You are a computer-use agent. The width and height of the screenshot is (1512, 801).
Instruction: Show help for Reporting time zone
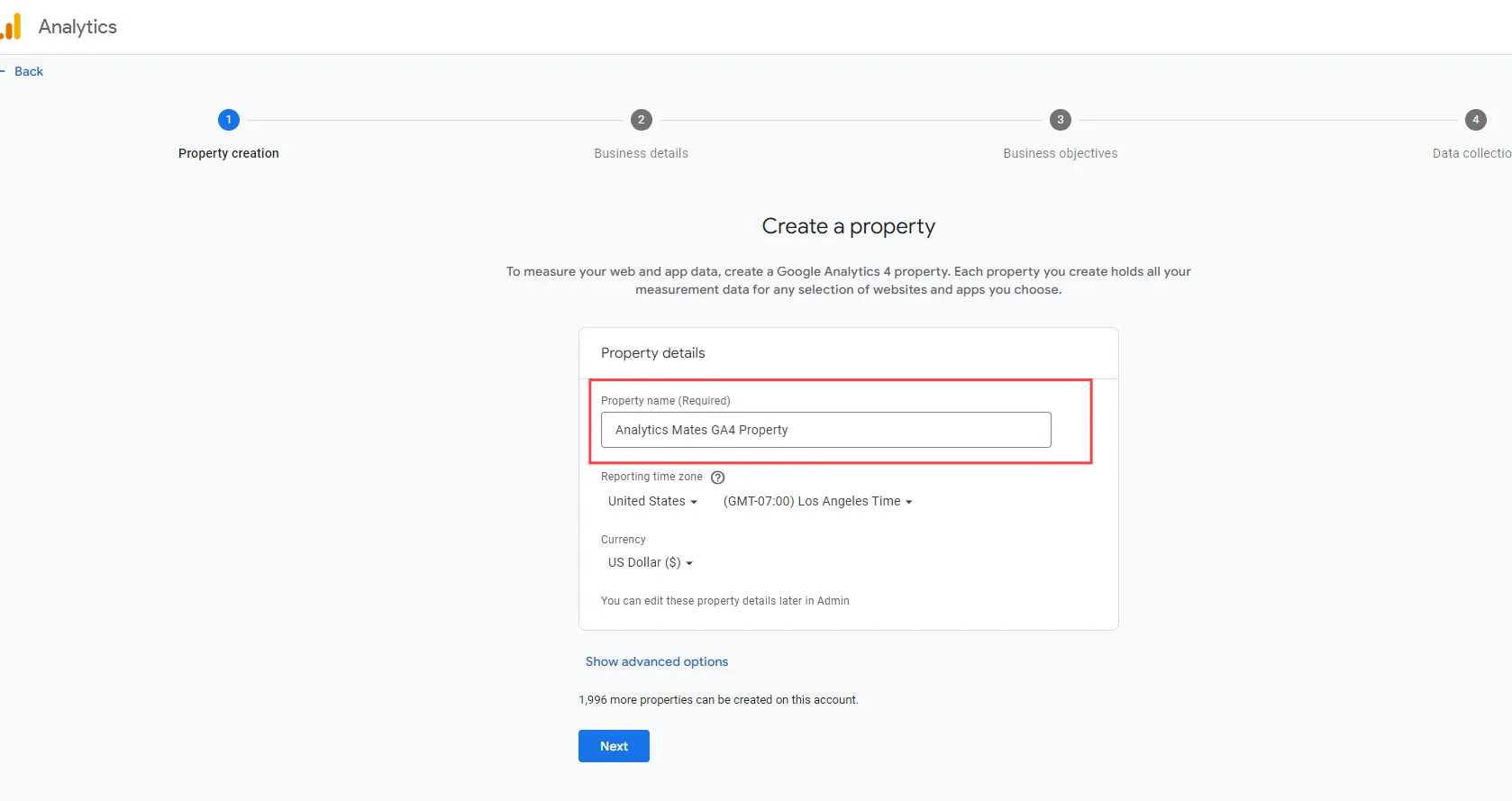coord(718,478)
